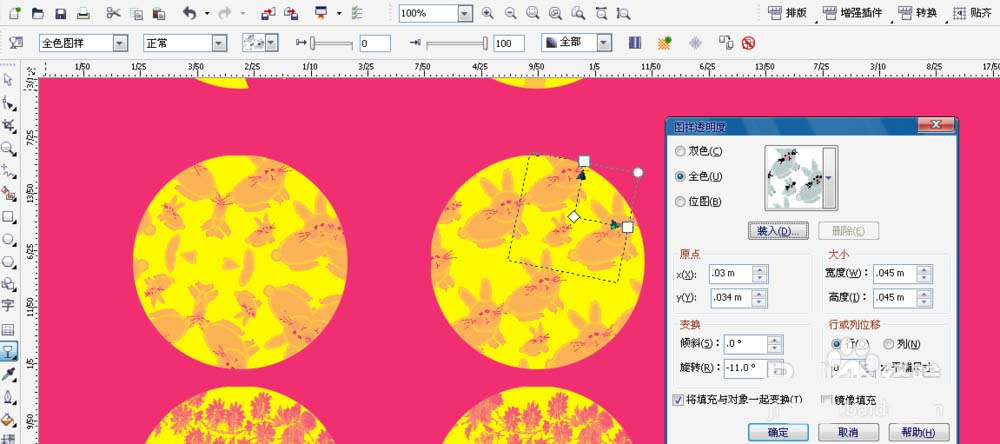
Task: Click the Zoom in magnifier icon
Action: 488,13
